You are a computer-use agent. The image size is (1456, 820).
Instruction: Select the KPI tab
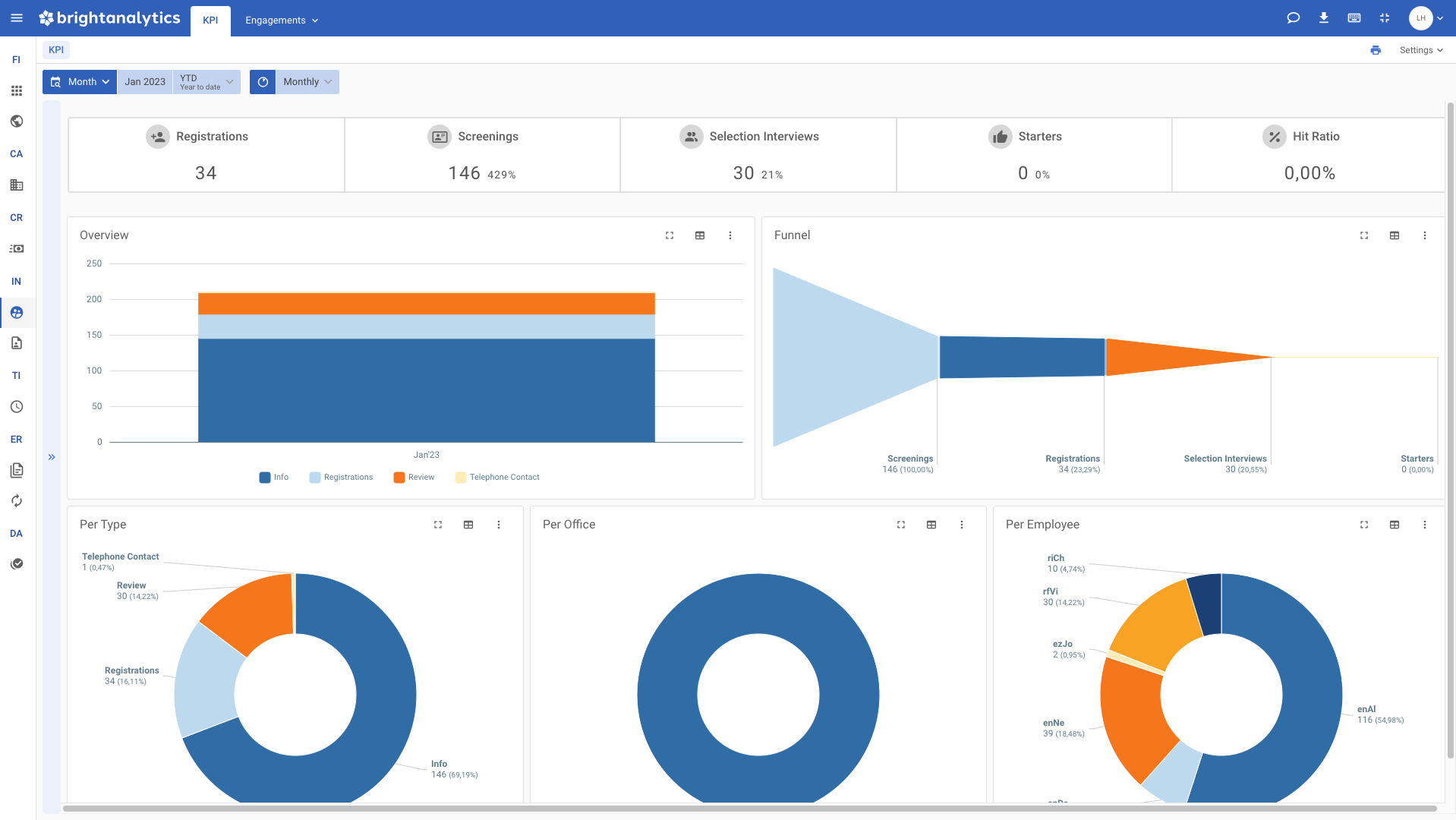(210, 20)
